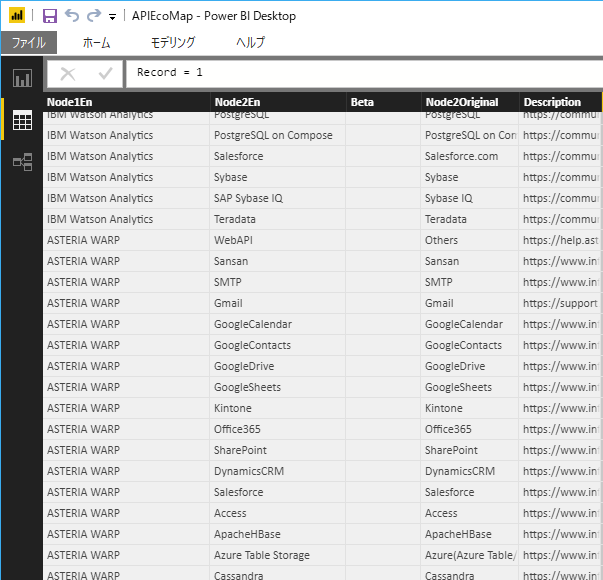Viewport: 603px width, 580px height.
Task: Click the Azure Table Storage cell
Action: [278, 555]
